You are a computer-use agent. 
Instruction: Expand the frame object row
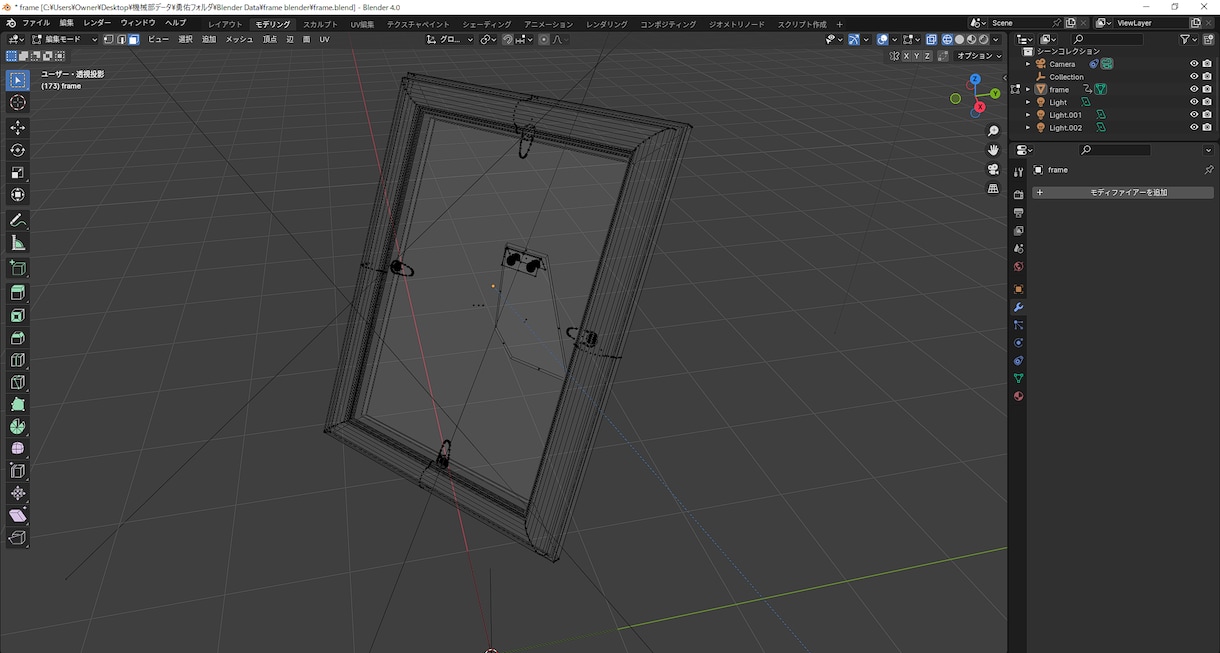(1028, 89)
